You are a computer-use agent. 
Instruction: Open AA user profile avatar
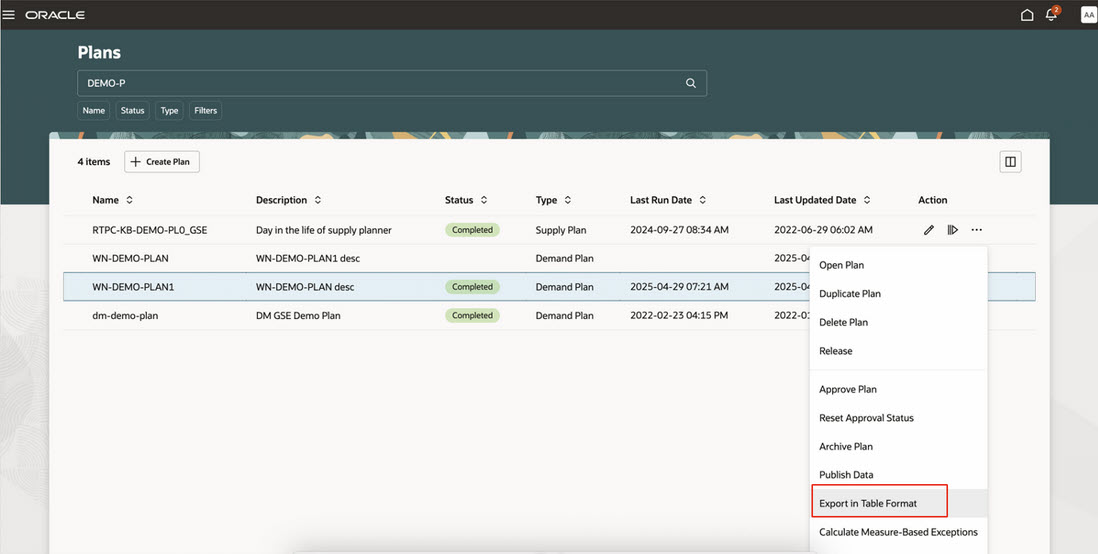point(1088,15)
